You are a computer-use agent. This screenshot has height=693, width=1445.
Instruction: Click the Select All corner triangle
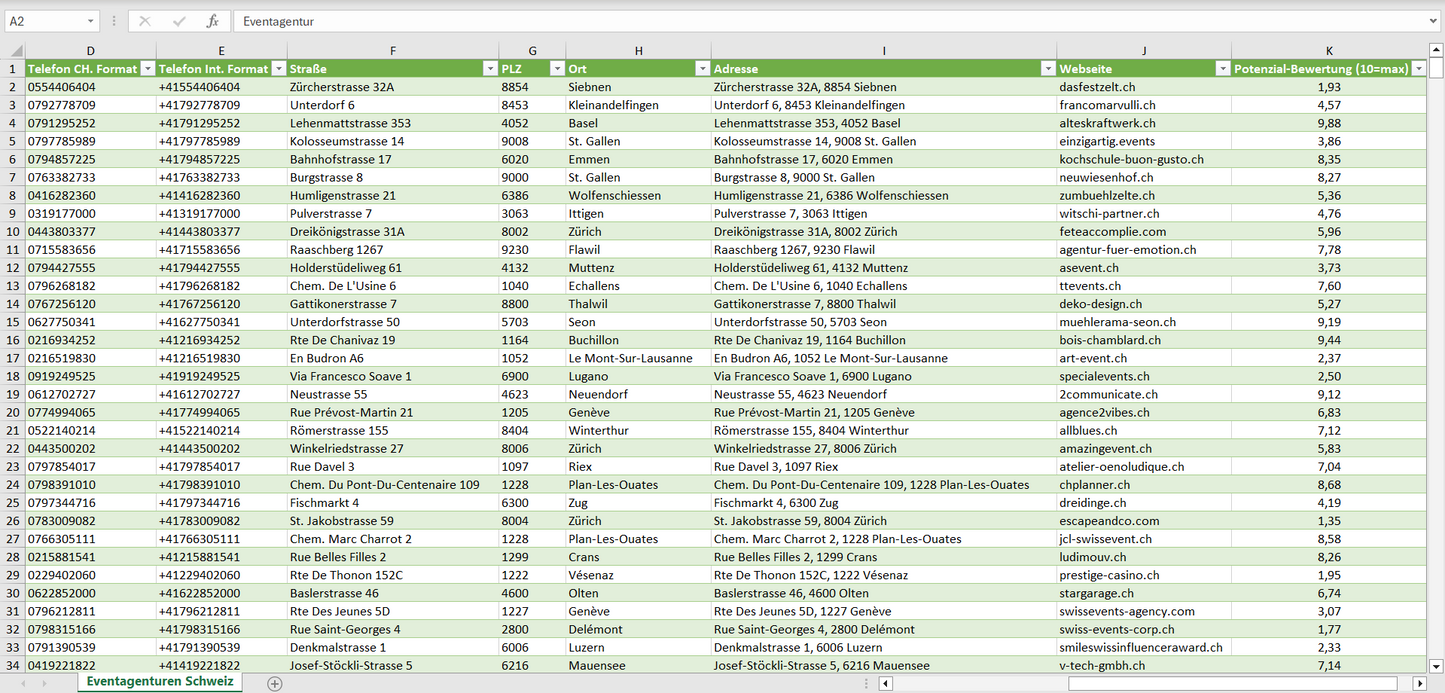[x=13, y=51]
